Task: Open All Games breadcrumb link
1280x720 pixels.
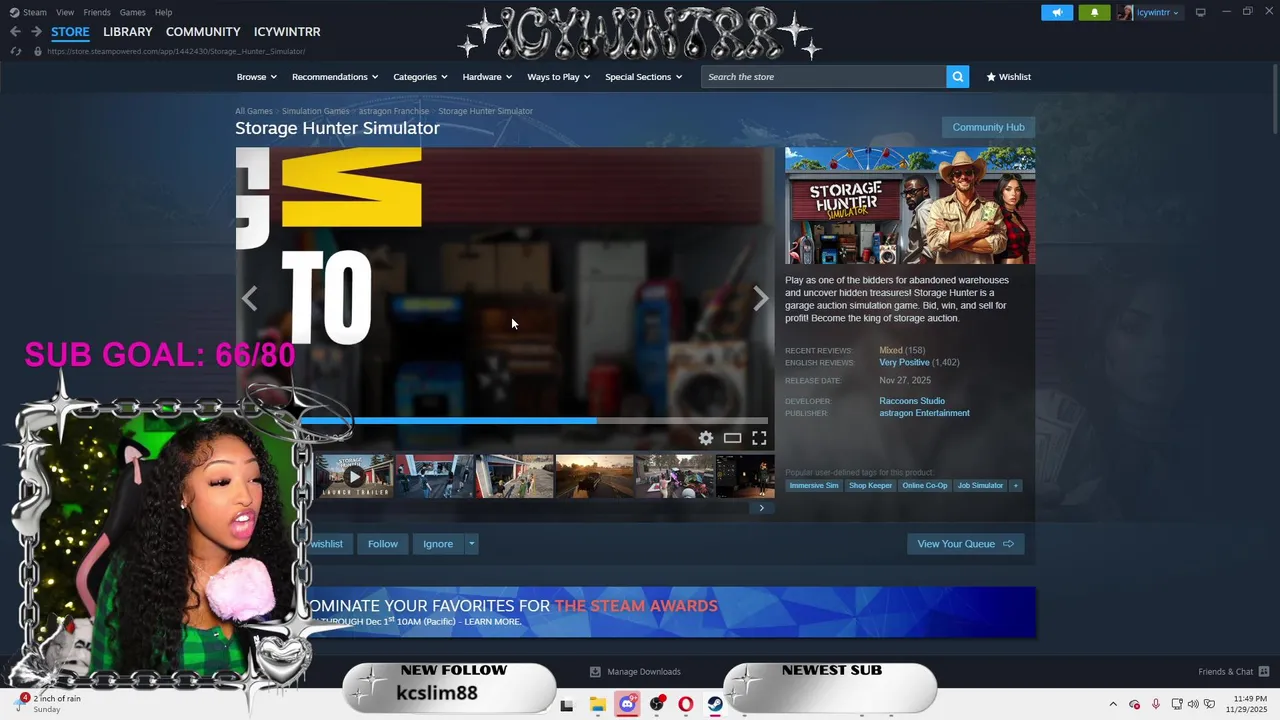Action: click(254, 111)
